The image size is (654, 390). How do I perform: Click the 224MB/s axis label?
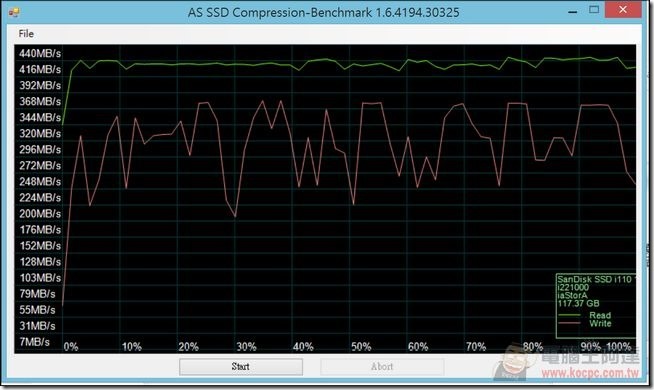point(40,198)
